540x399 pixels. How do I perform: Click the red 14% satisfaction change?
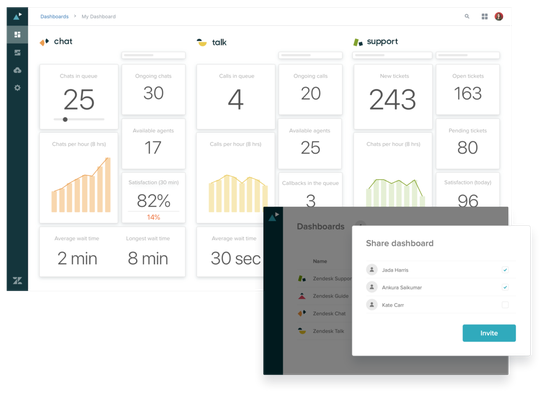click(154, 217)
